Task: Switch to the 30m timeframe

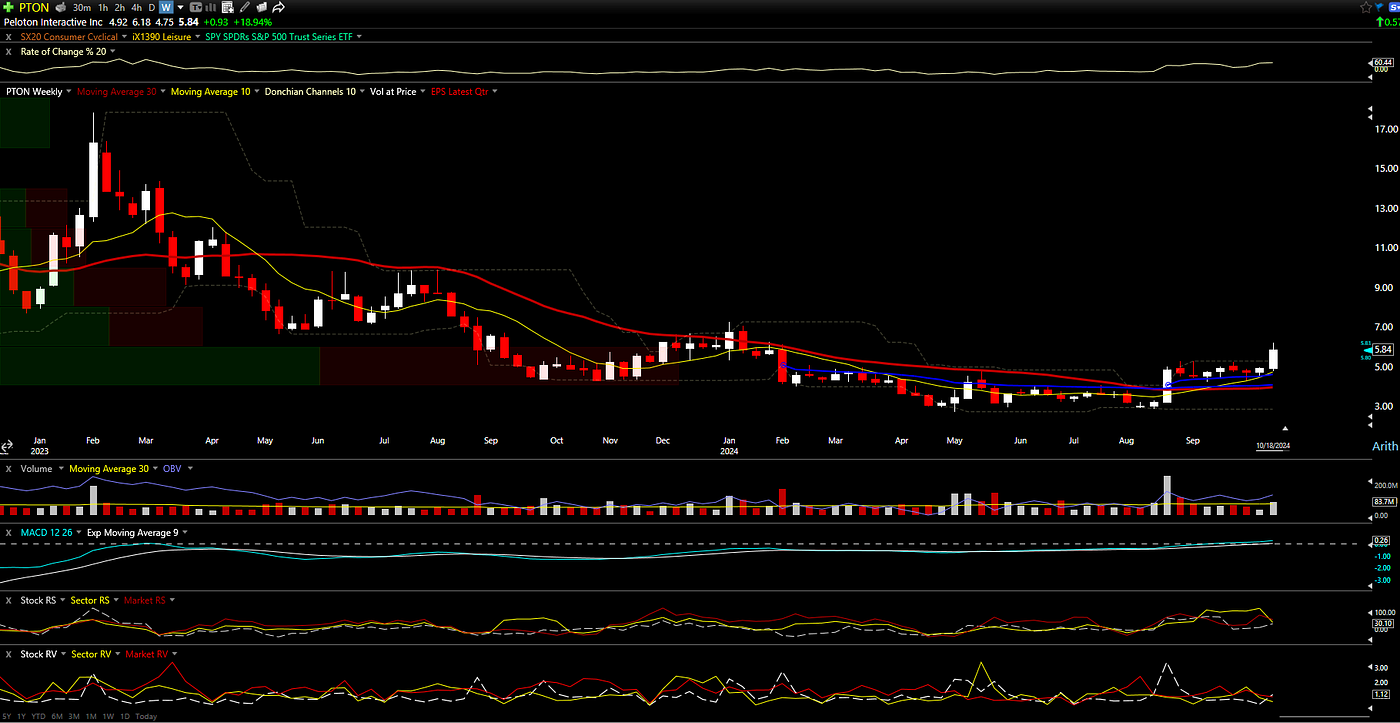Action: point(82,7)
